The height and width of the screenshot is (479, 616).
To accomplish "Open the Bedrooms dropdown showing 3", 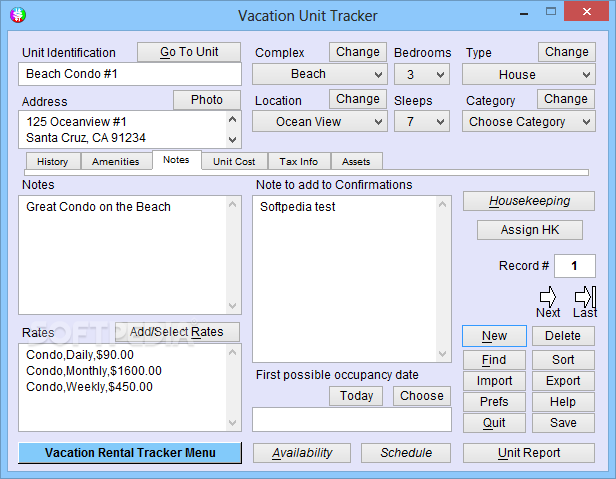I will [422, 74].
